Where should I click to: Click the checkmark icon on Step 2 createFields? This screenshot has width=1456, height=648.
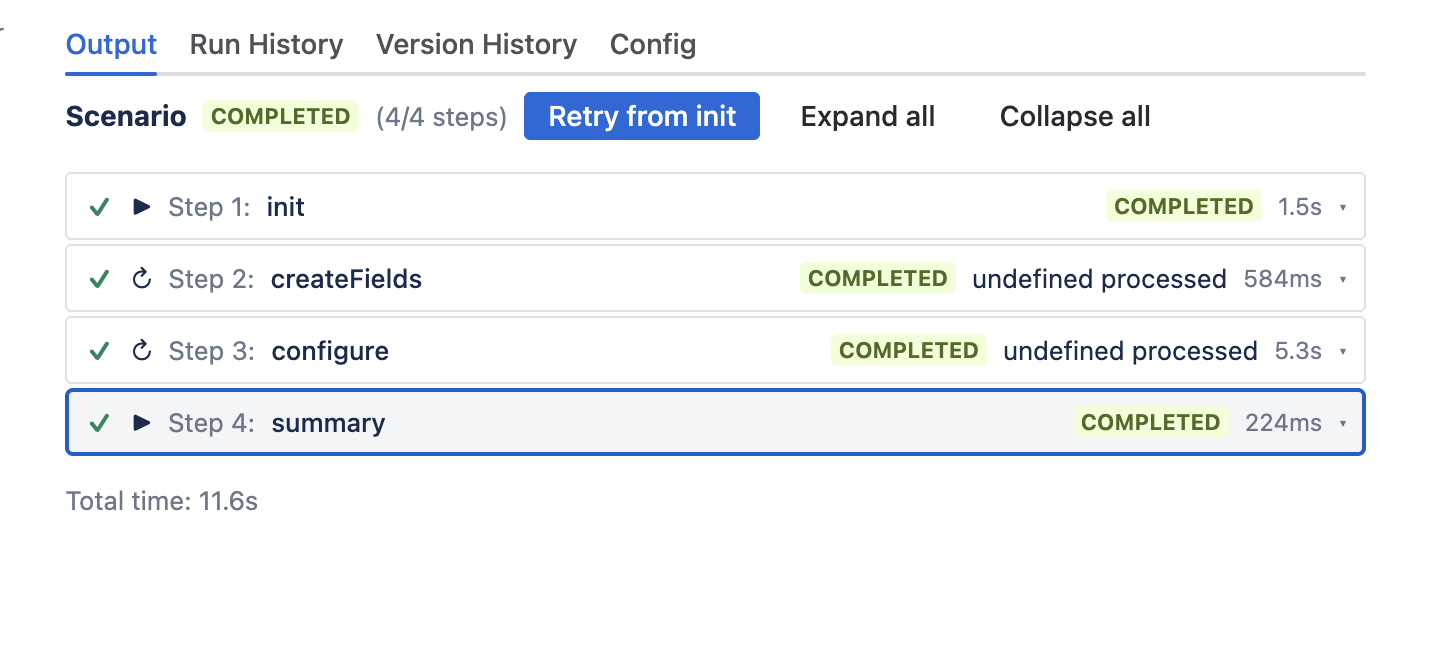98,279
